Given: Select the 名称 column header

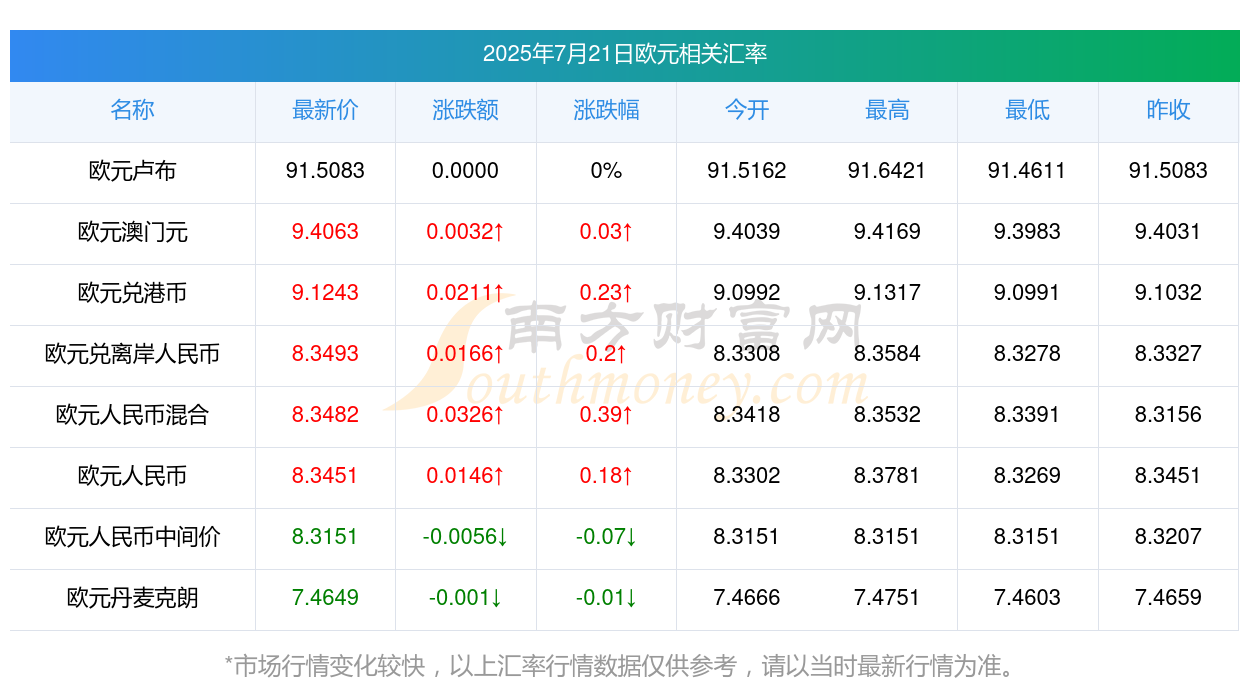Looking at the screenshot, I should 132,110.
